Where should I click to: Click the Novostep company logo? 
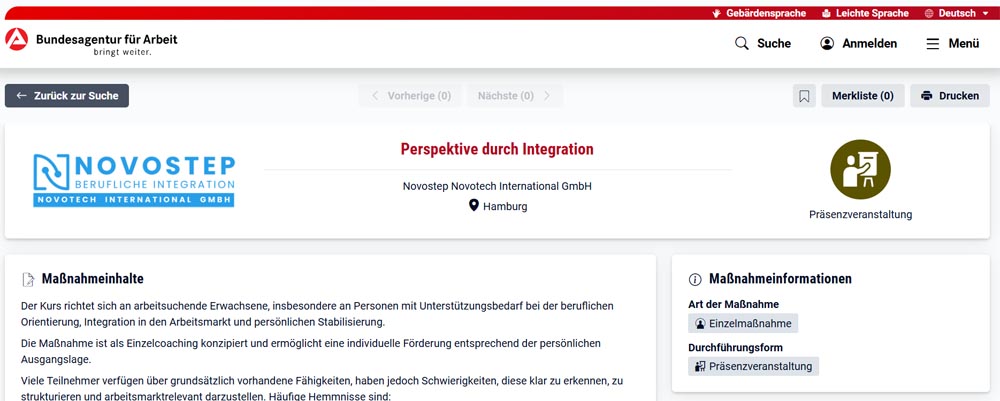(x=134, y=180)
